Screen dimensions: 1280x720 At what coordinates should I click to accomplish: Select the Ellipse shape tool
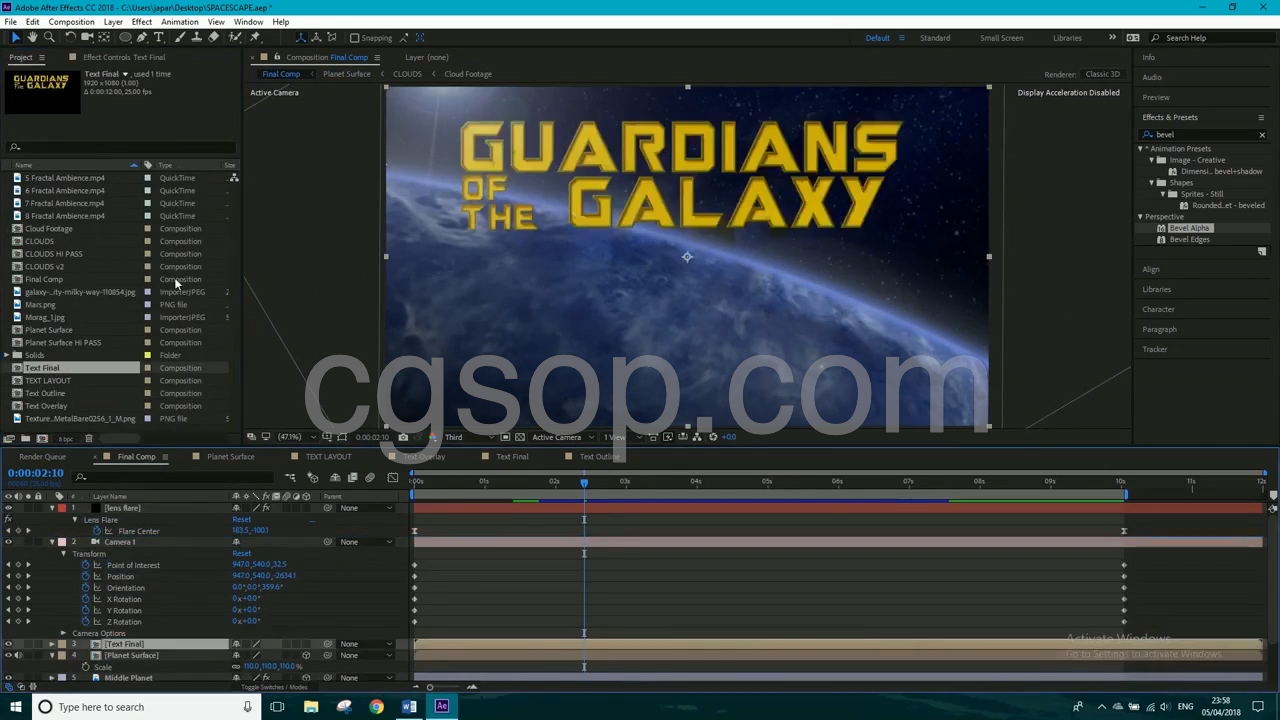[x=125, y=38]
